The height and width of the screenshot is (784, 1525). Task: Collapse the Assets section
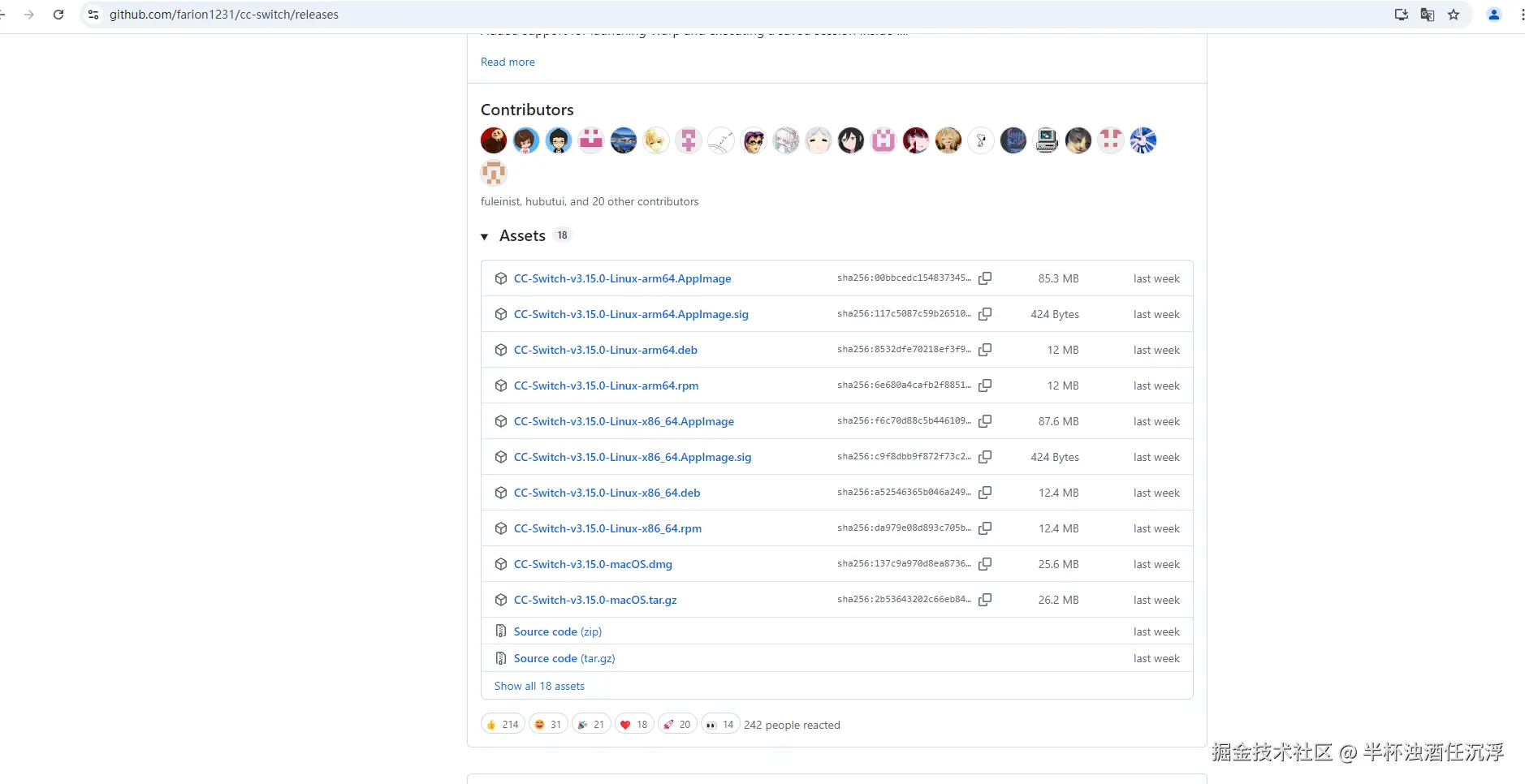[x=485, y=236]
